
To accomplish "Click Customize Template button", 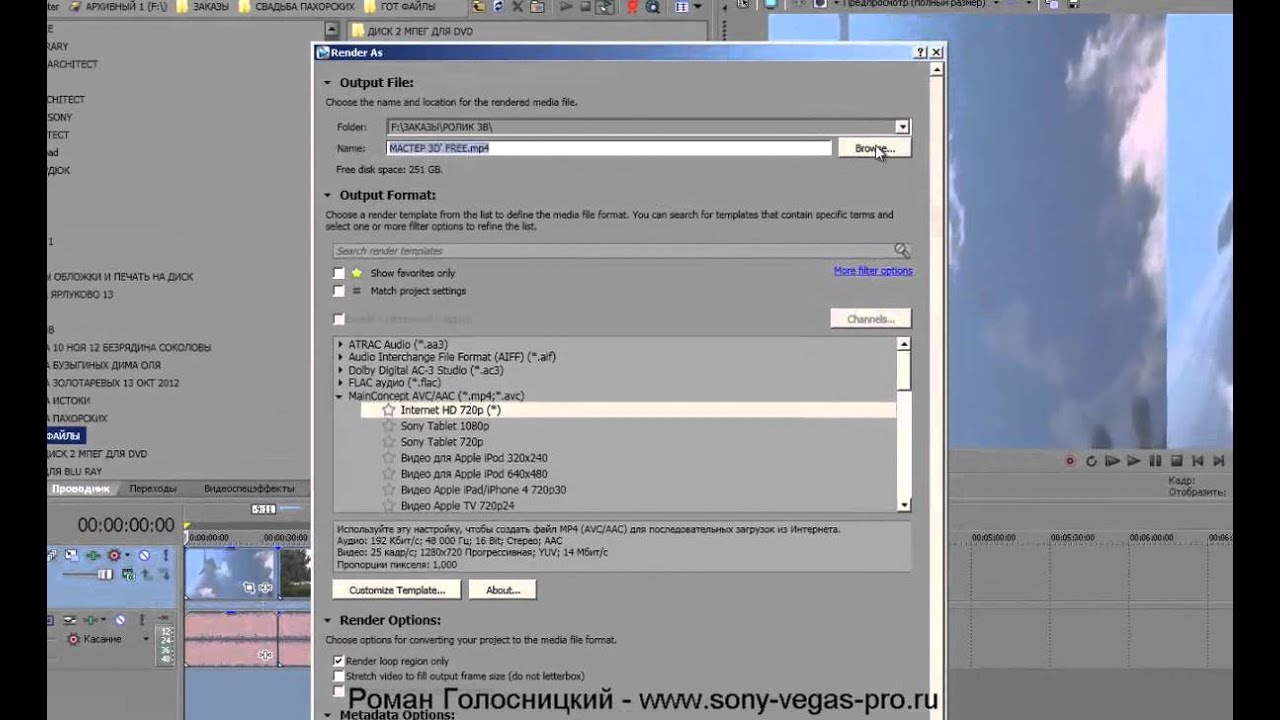I will point(397,590).
